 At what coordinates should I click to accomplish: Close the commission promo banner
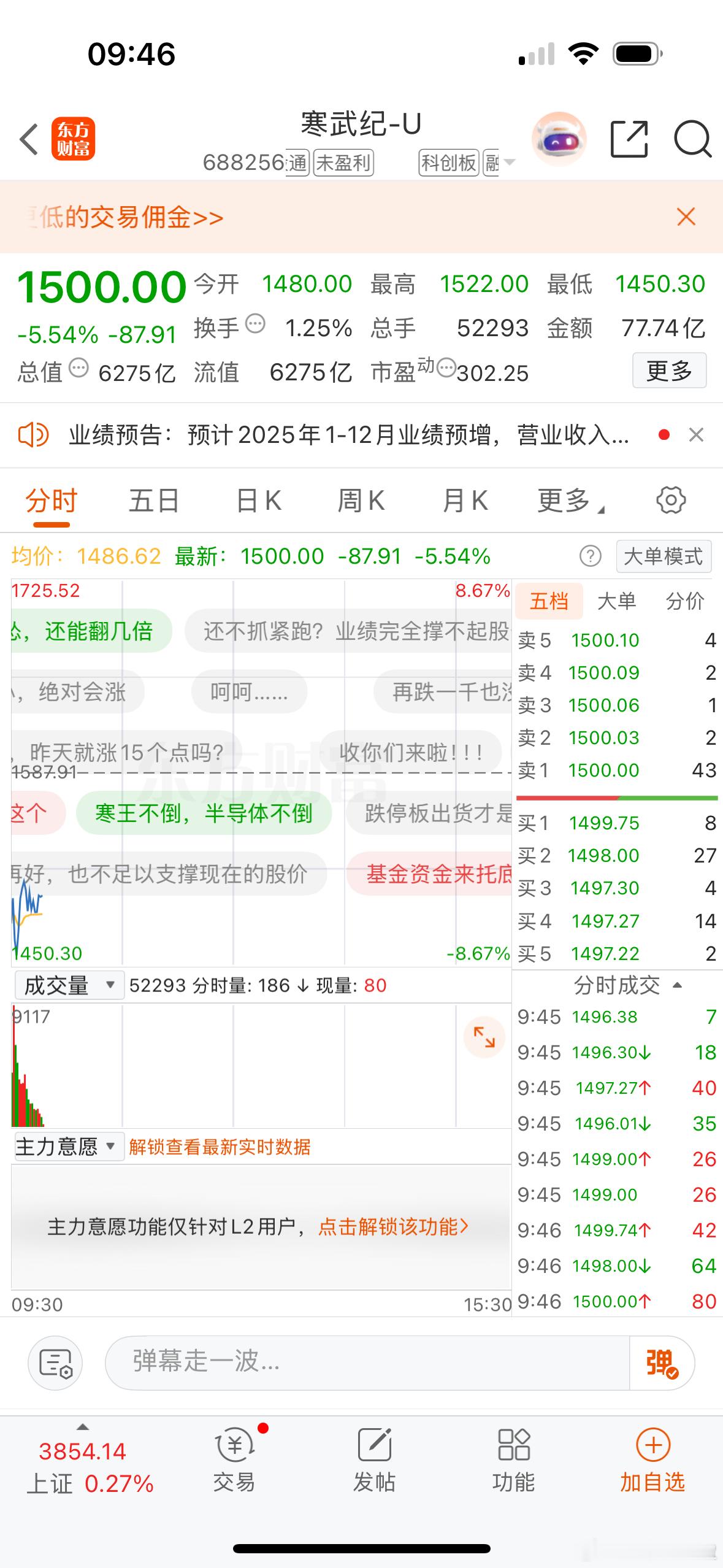coord(686,217)
